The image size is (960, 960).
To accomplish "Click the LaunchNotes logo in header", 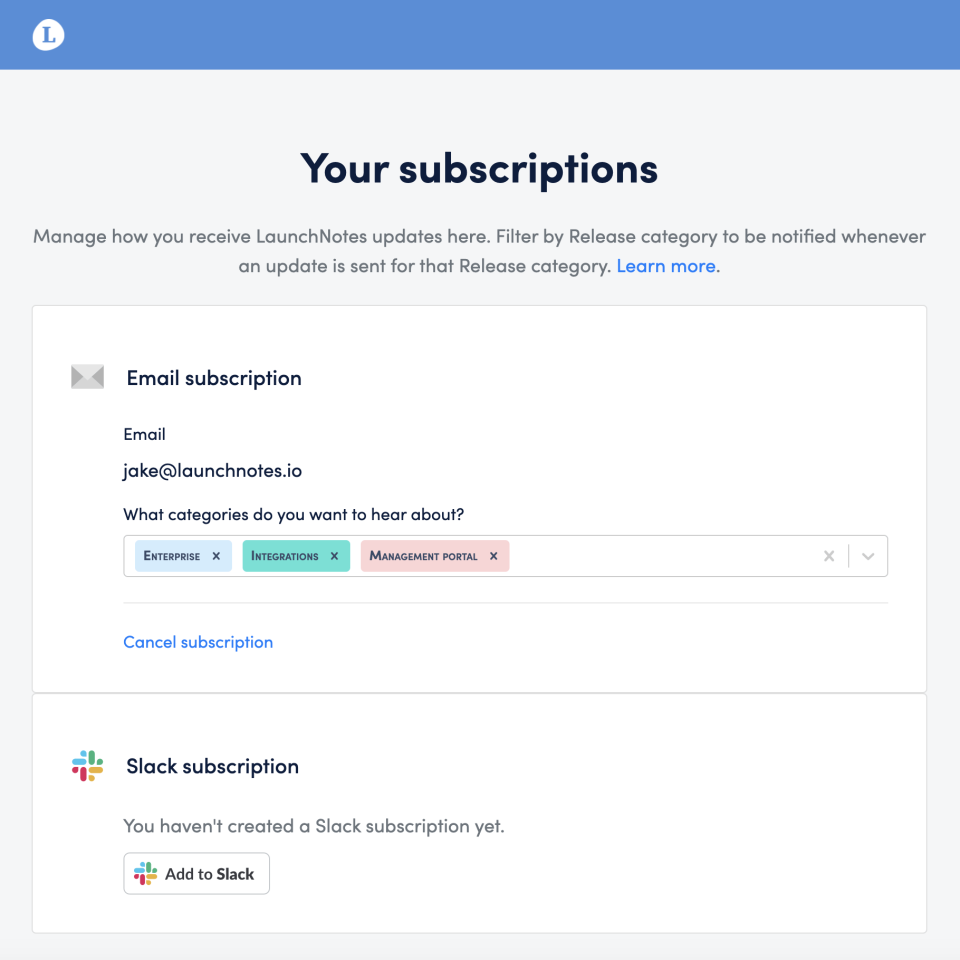I will coord(48,36).
